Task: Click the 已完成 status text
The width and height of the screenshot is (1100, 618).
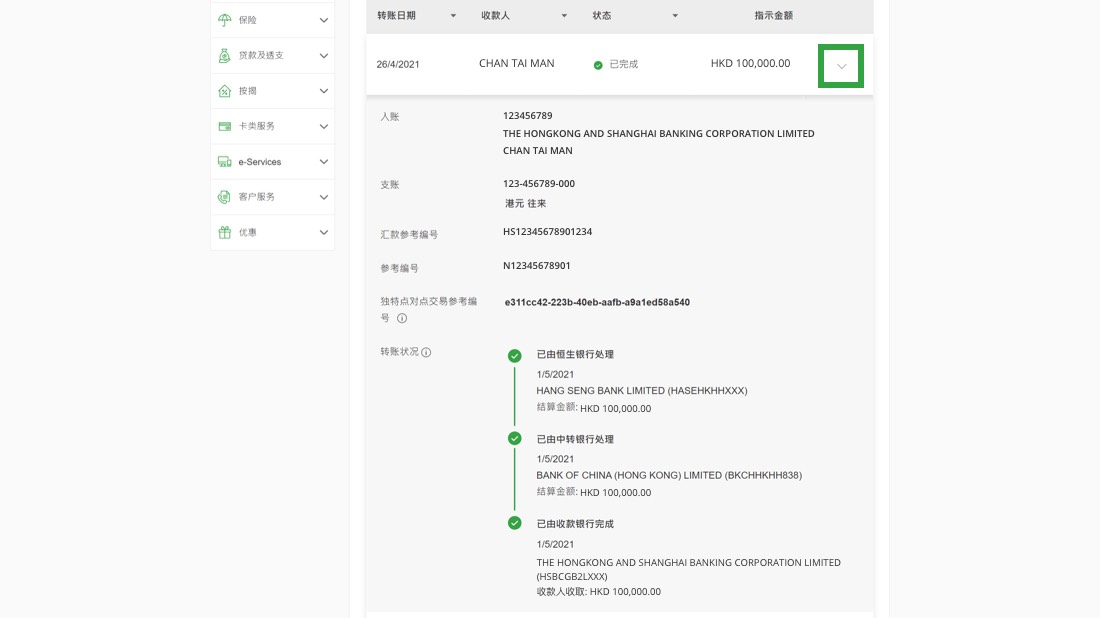Action: pos(624,65)
